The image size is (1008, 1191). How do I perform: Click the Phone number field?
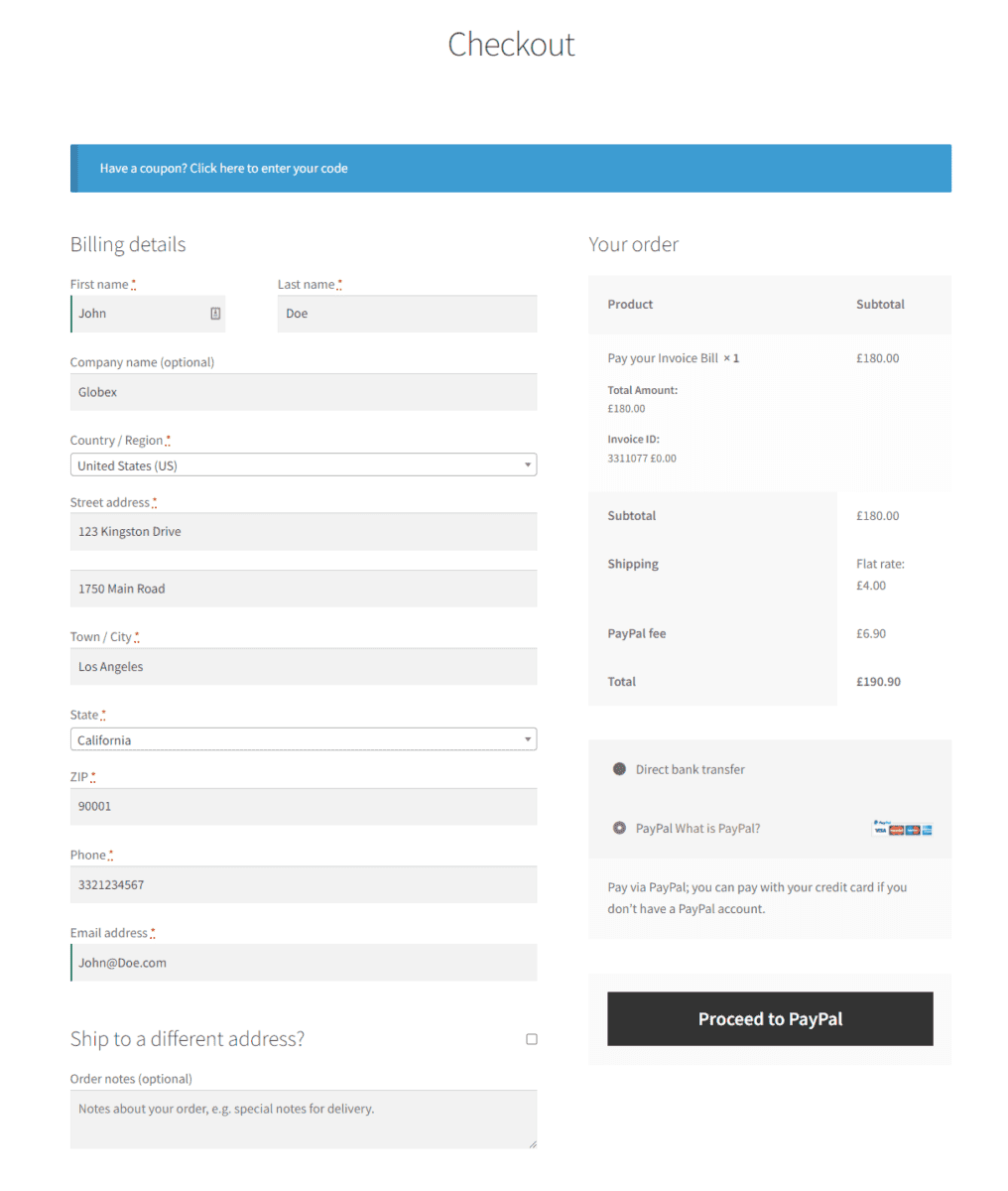click(304, 885)
